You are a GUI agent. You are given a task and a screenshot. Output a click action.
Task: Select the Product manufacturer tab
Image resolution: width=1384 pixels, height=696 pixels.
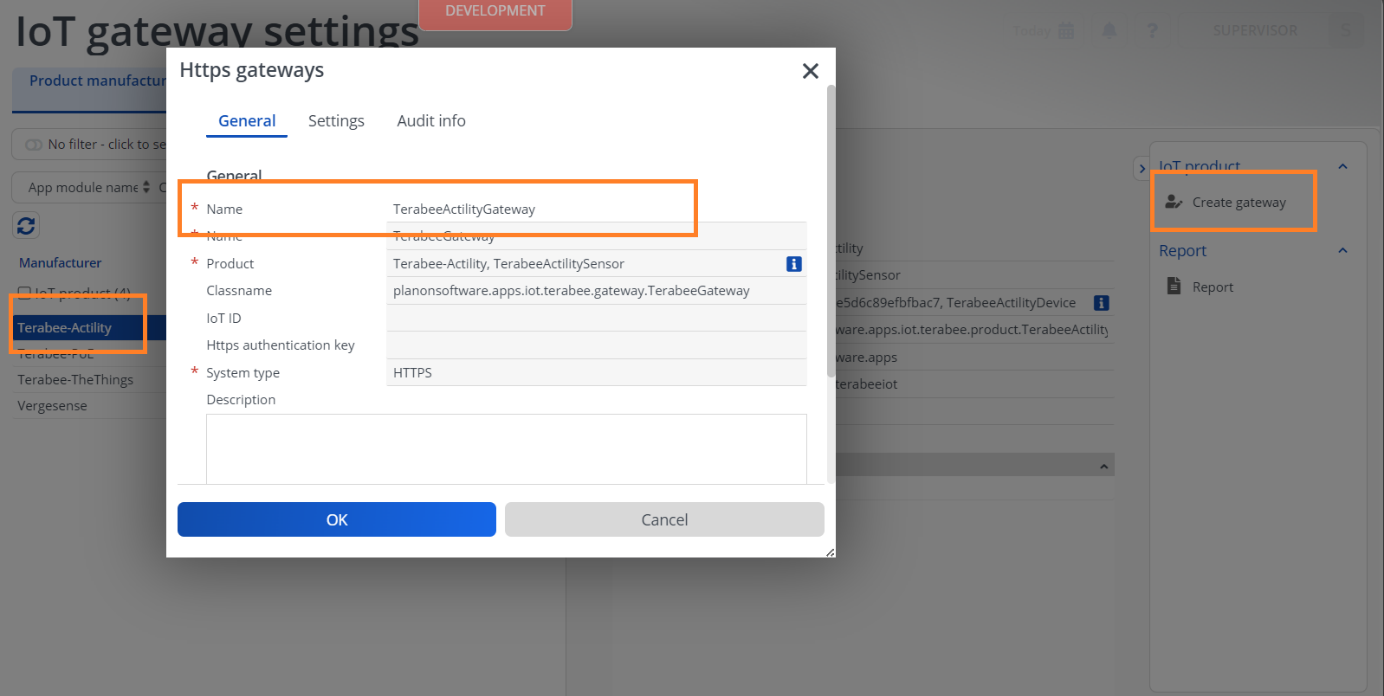pyautogui.click(x=97, y=81)
